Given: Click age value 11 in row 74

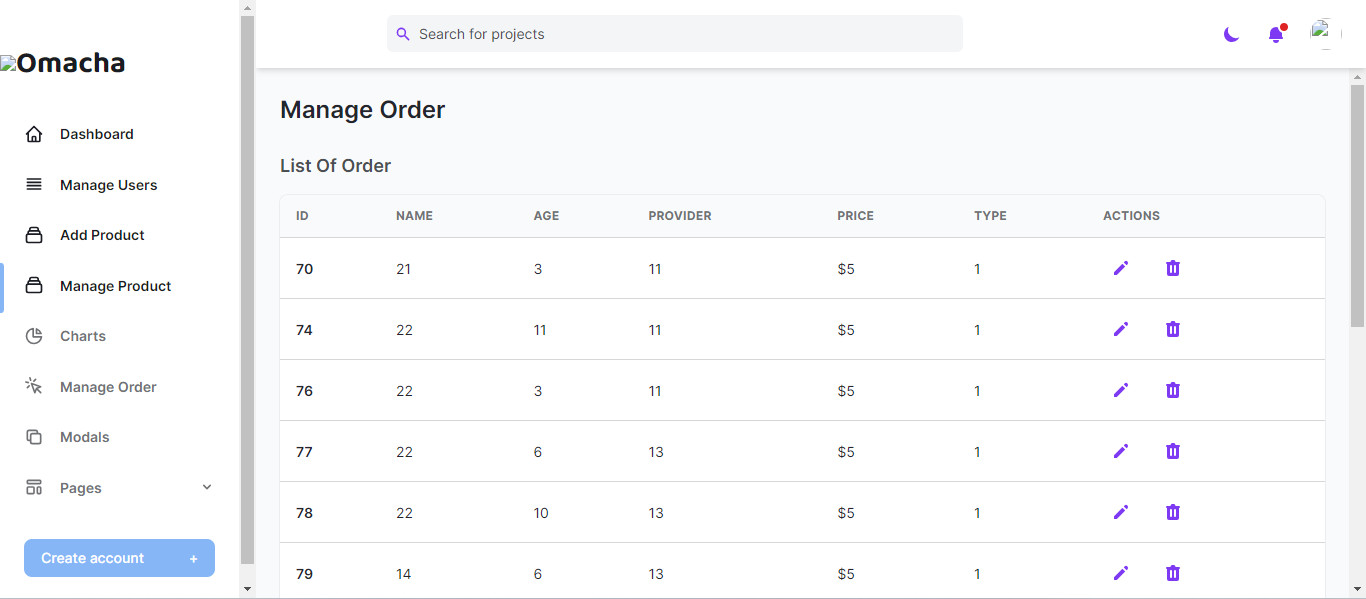Looking at the screenshot, I should pyautogui.click(x=540, y=330).
